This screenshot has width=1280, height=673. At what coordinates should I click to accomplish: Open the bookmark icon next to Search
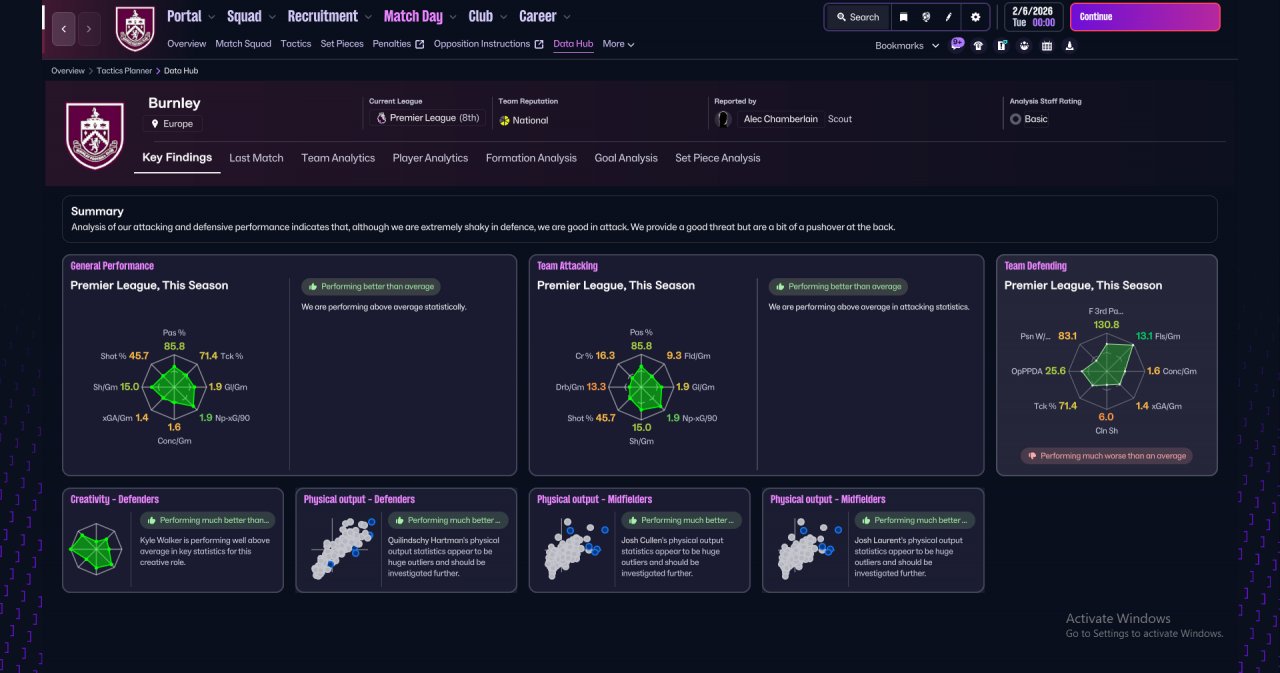[903, 17]
